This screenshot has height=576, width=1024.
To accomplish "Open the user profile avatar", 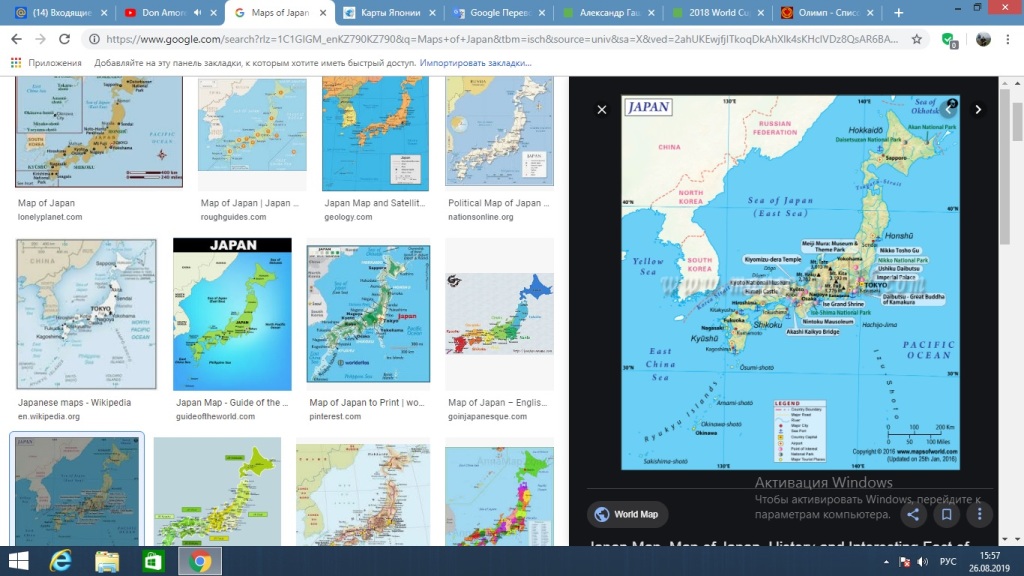I will 983,39.
